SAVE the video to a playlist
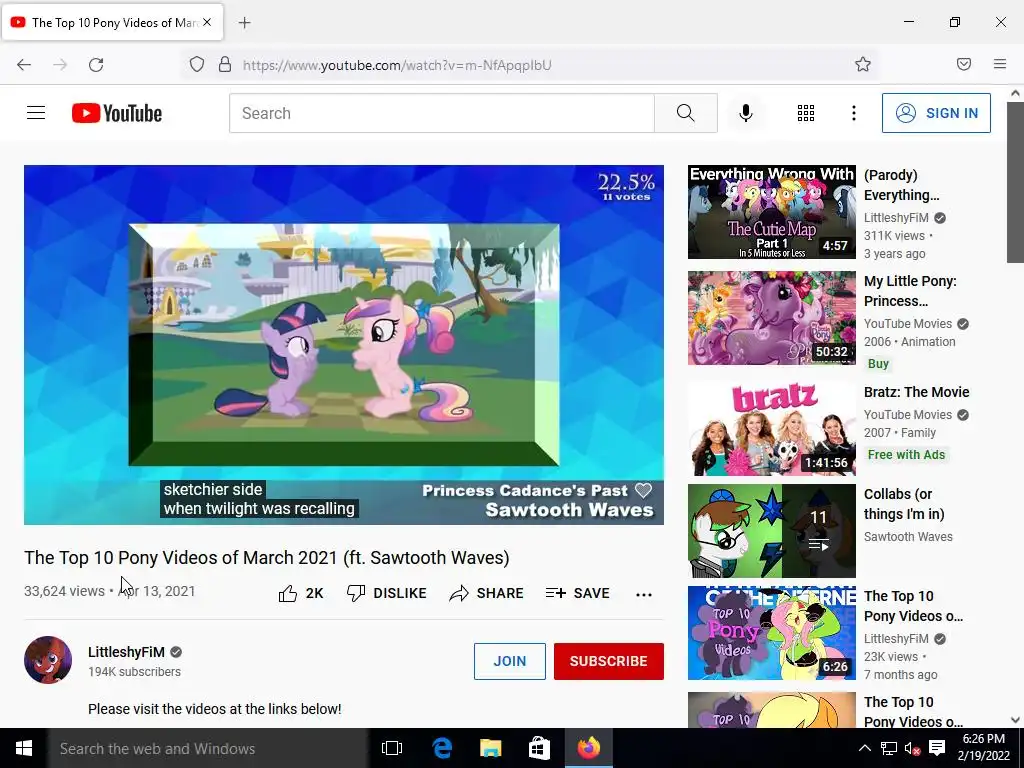The height and width of the screenshot is (768, 1024). pyautogui.click(x=578, y=593)
